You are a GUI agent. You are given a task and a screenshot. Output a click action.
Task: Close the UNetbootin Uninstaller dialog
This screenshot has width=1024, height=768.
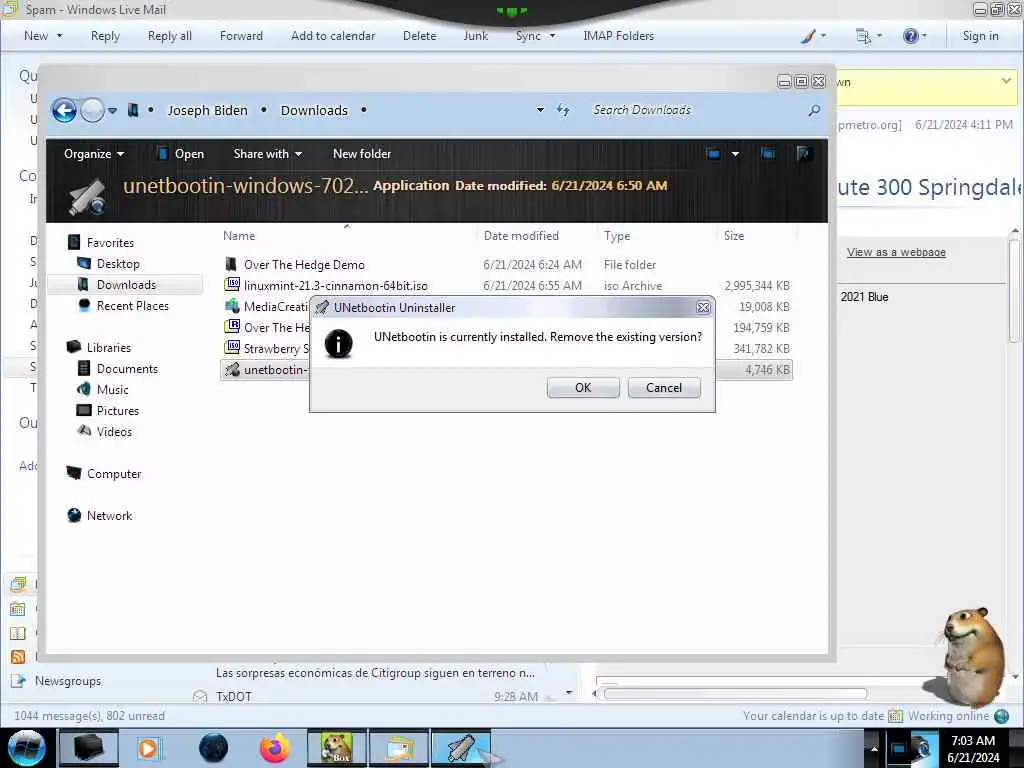[703, 307]
